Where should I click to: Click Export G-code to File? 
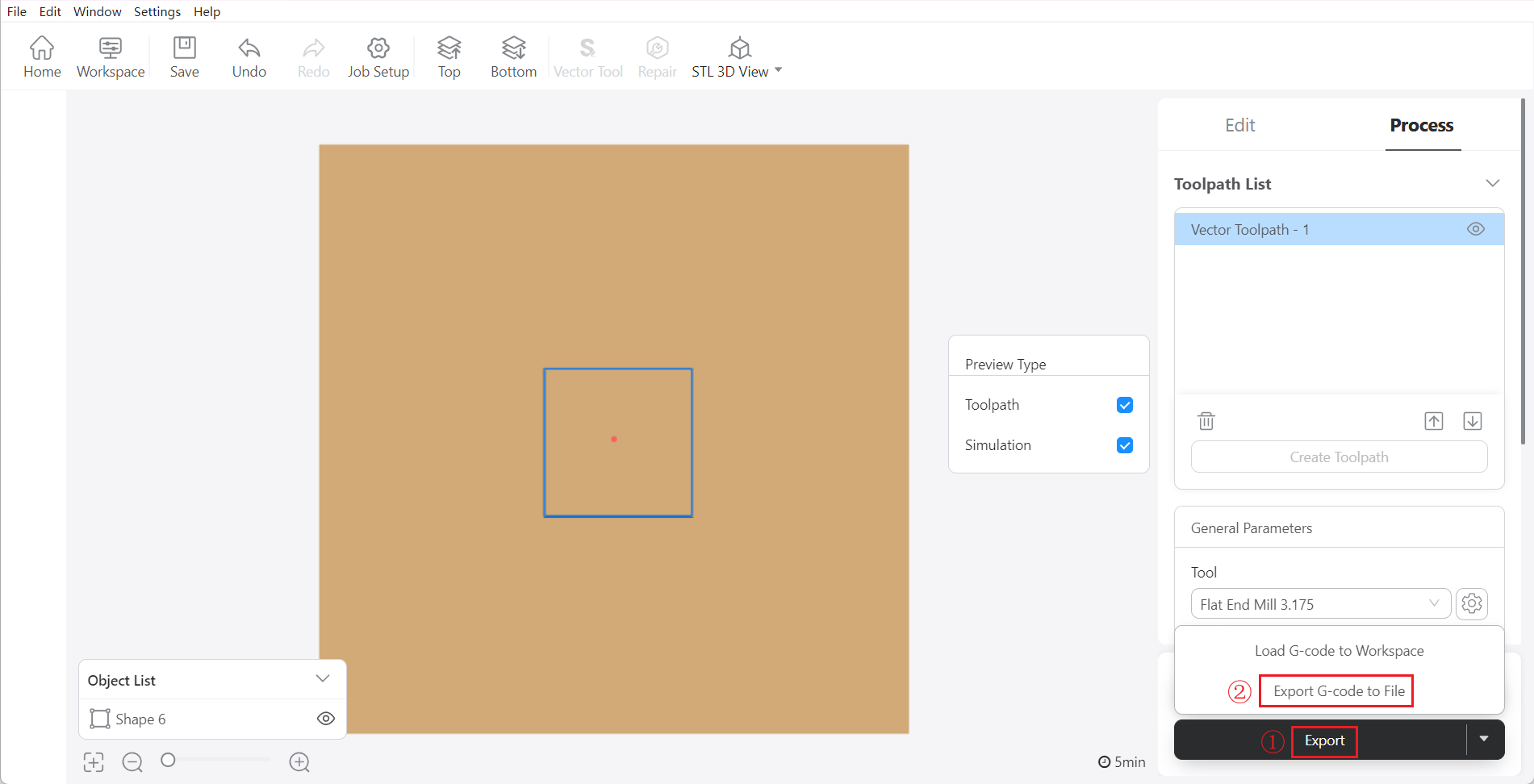click(1335, 690)
